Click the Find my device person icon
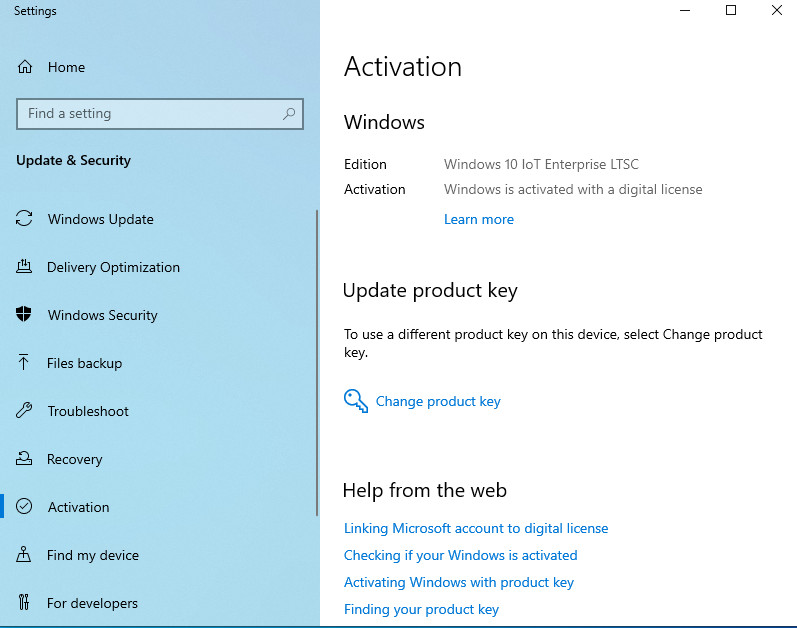 pyautogui.click(x=23, y=554)
